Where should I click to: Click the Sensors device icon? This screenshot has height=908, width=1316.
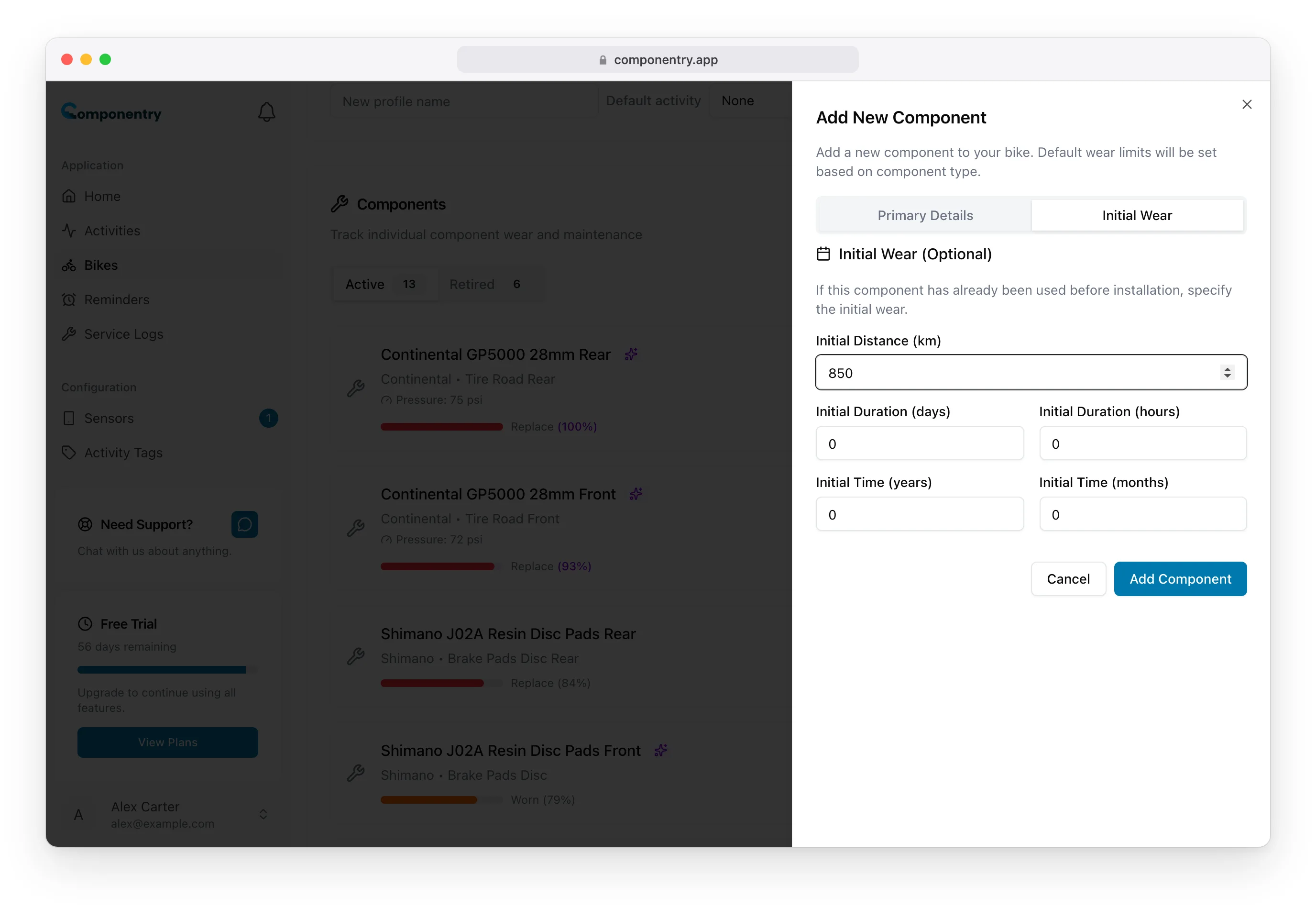click(69, 418)
